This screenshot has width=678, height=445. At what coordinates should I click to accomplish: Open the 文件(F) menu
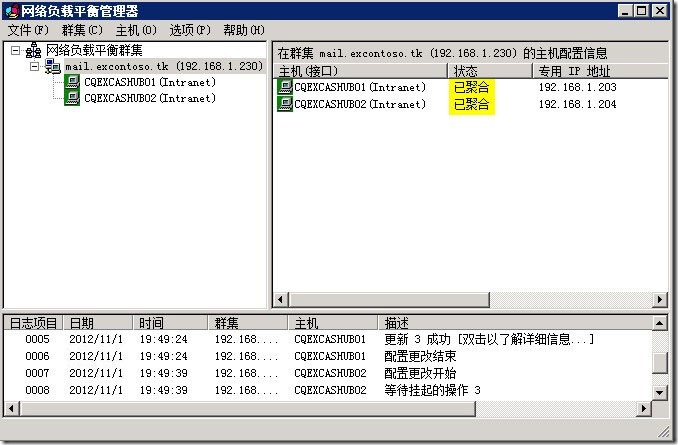pos(28,30)
